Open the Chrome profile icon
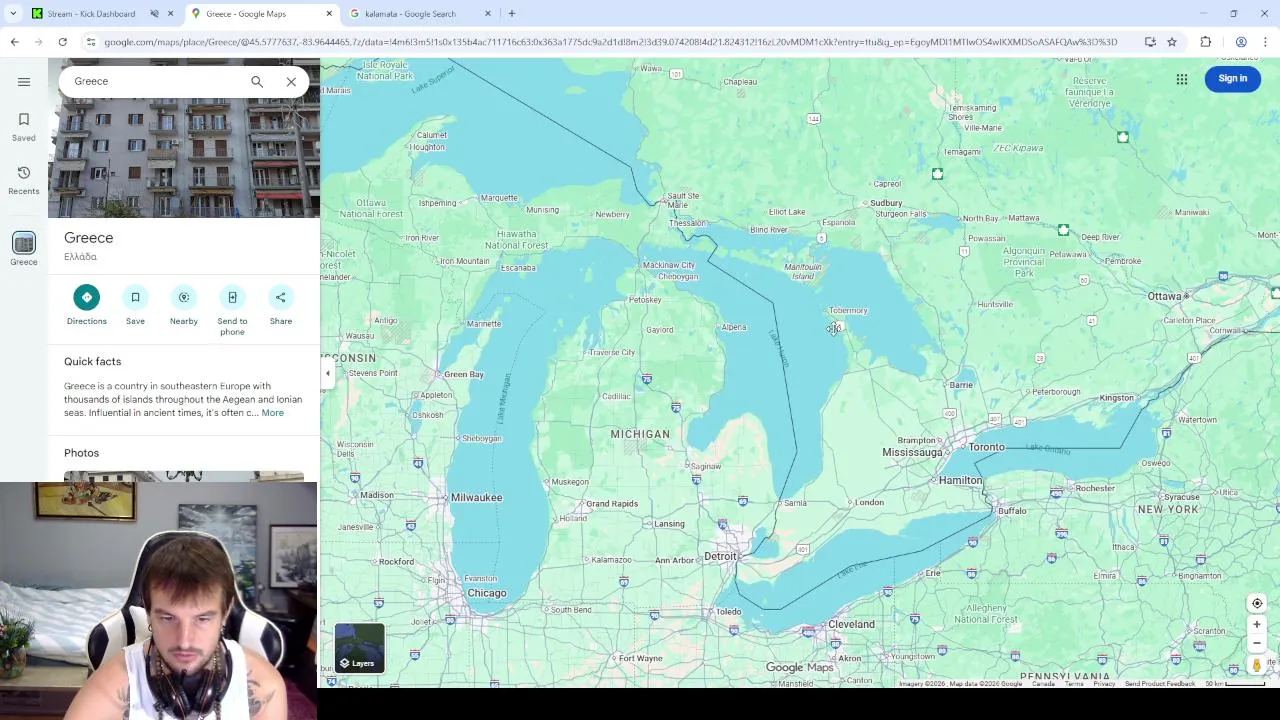Viewport: 1280px width, 720px height. (x=1241, y=42)
